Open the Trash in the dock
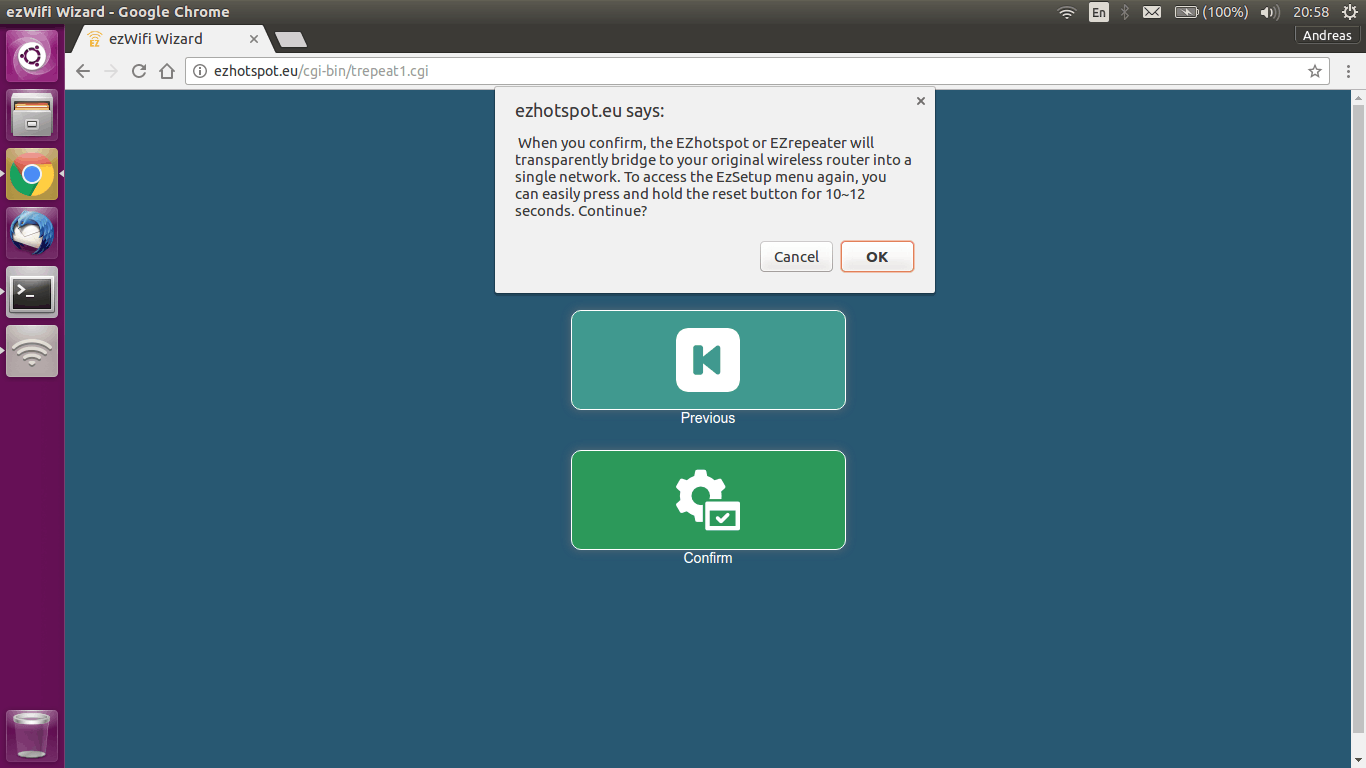 (32, 736)
